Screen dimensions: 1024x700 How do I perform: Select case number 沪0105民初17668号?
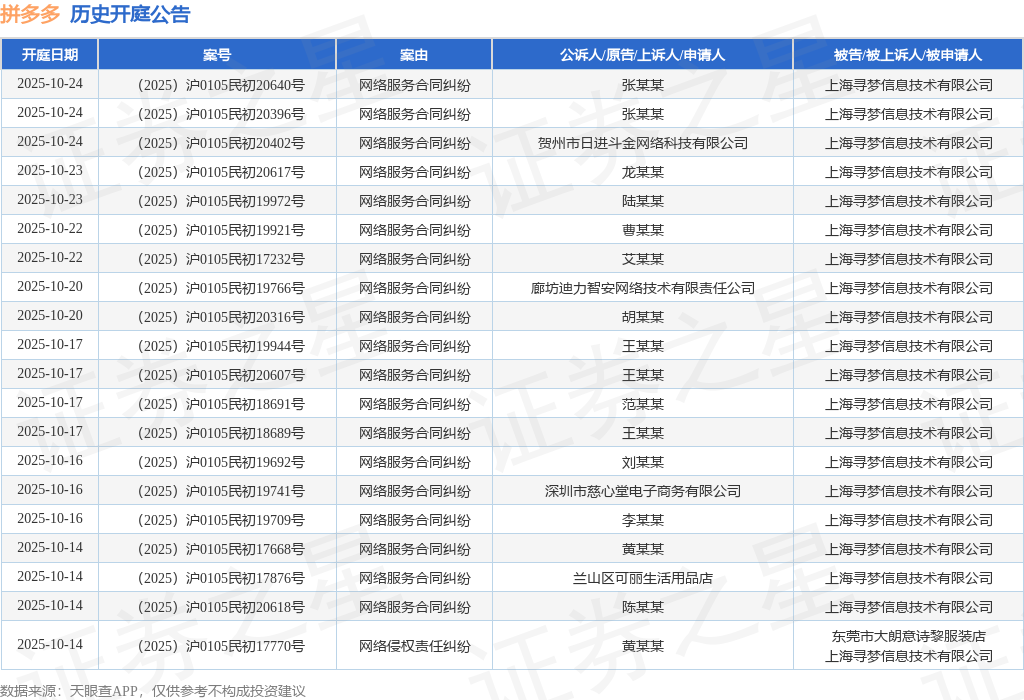point(221,549)
